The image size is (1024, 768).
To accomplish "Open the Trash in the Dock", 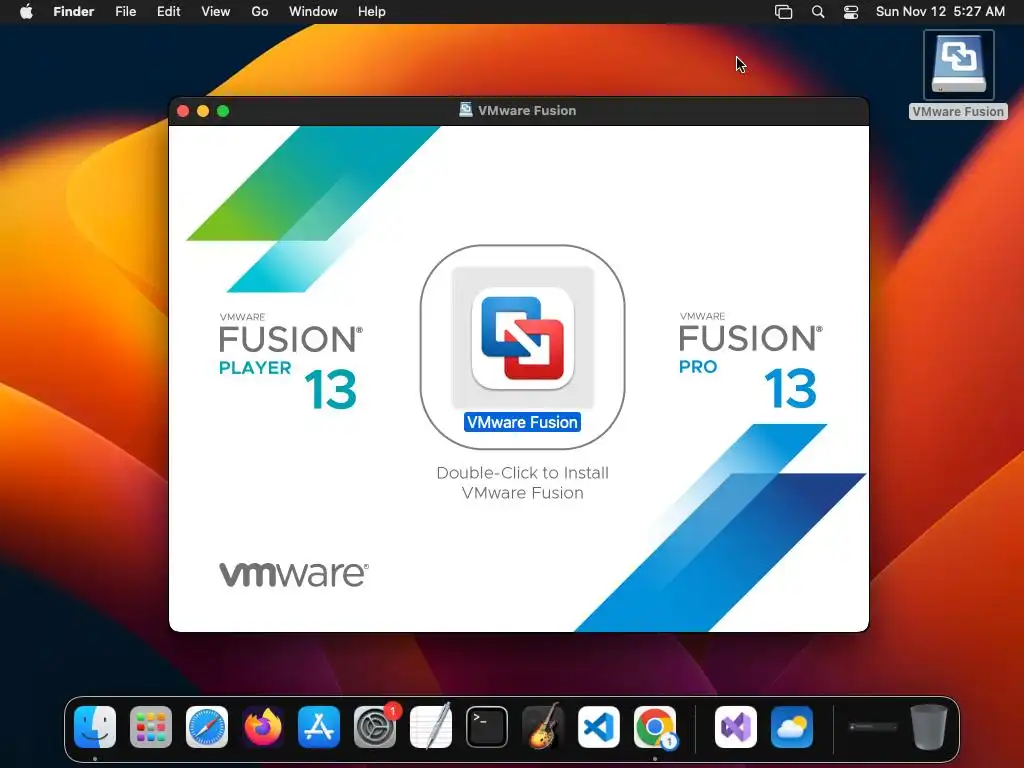I will pos(929,727).
